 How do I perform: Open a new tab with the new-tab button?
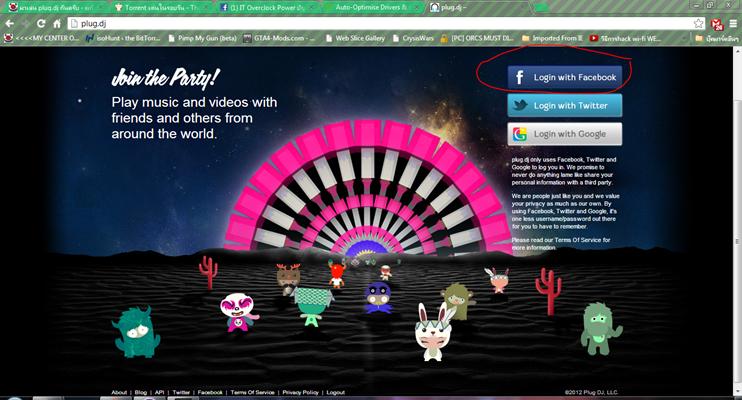541,8
